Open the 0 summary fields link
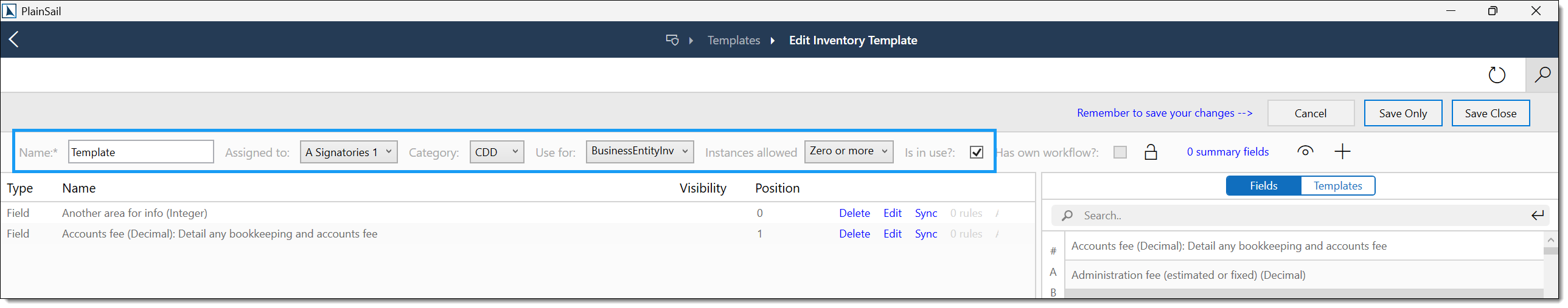Viewport: 1568px width, 308px height. pos(1227,152)
